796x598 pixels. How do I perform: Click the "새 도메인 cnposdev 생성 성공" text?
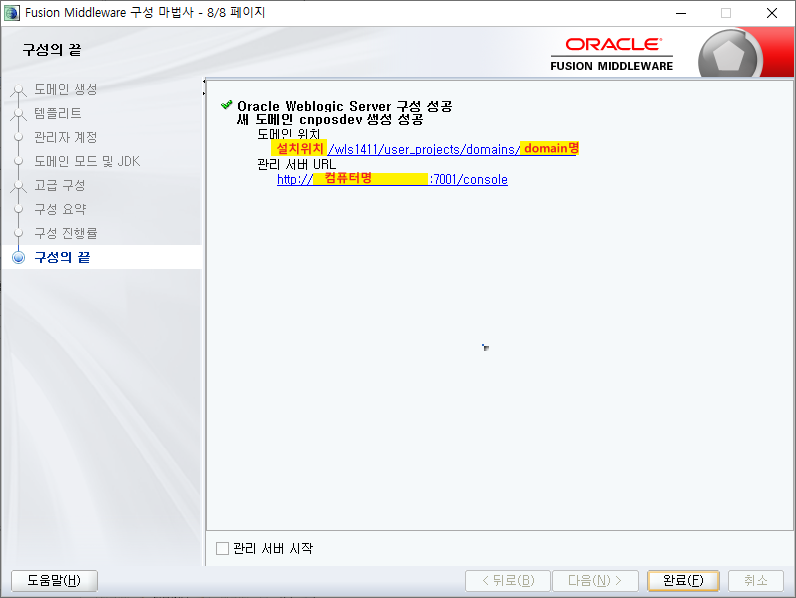pyautogui.click(x=330, y=120)
